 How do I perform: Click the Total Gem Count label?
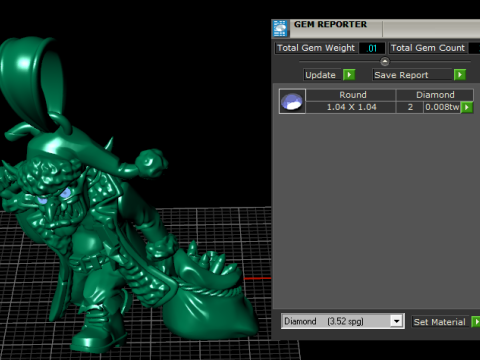(428, 48)
